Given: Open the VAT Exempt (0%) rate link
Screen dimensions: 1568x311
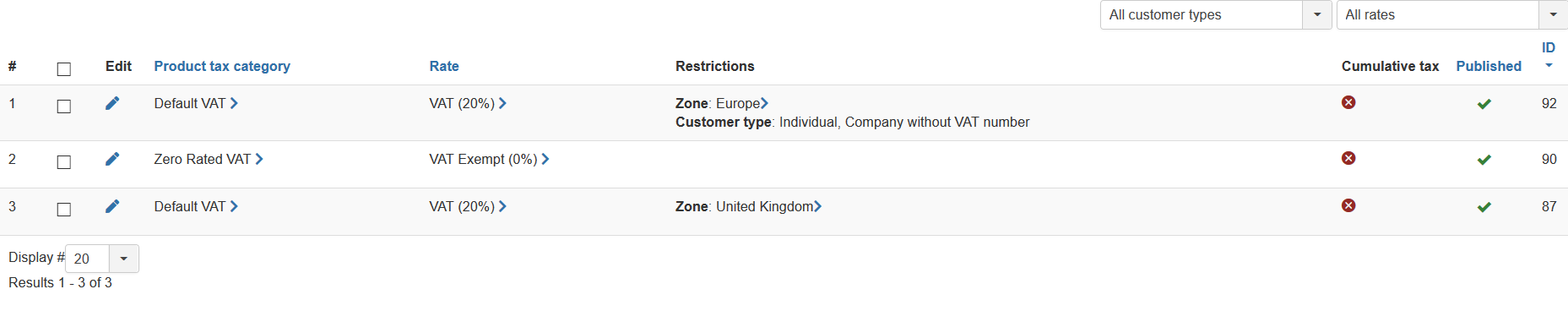Looking at the screenshot, I should [489, 159].
